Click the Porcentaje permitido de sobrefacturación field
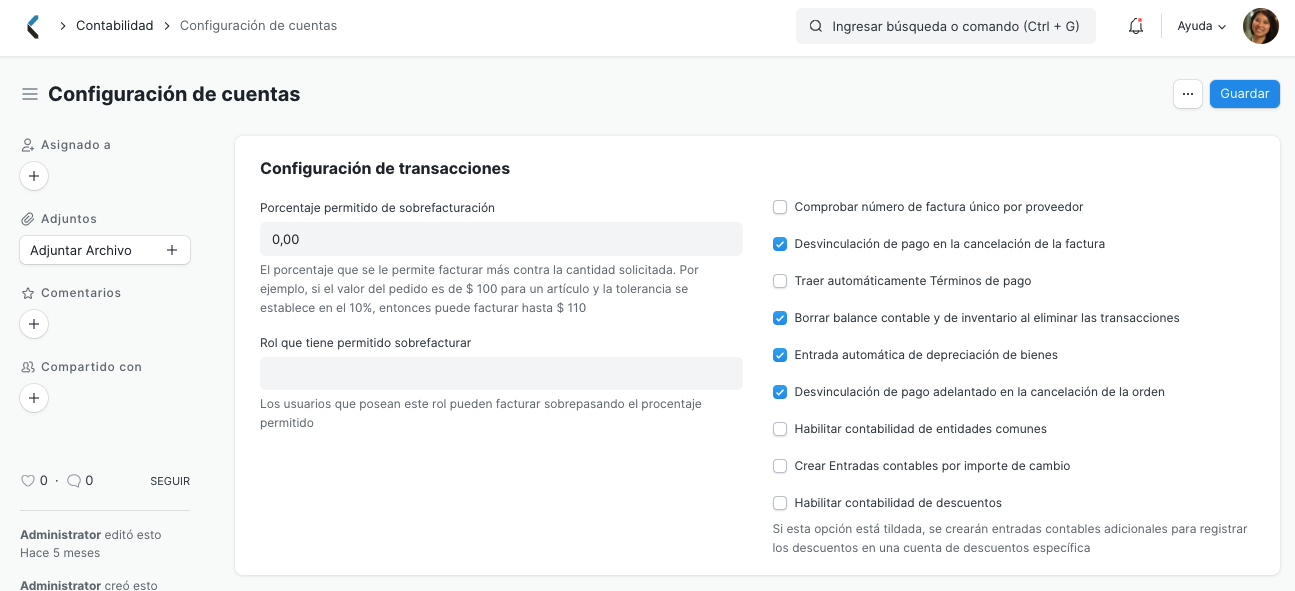1295x591 pixels. [x=501, y=239]
